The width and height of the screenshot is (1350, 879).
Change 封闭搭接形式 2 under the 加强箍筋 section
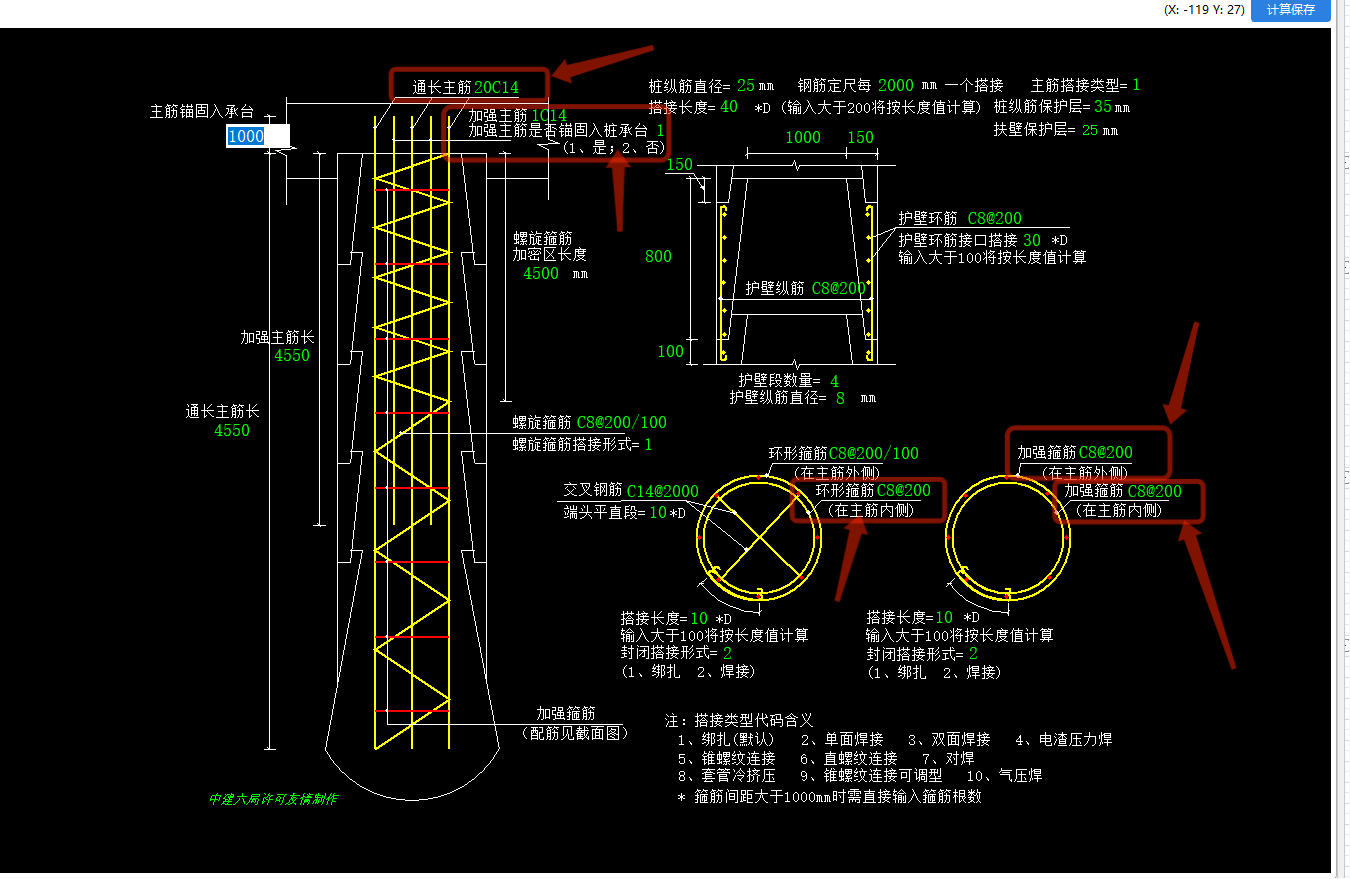click(x=973, y=653)
